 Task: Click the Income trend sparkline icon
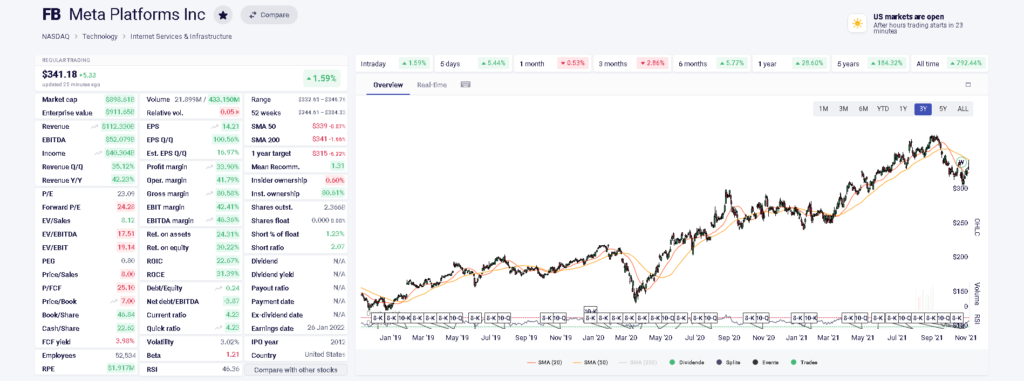98,154
